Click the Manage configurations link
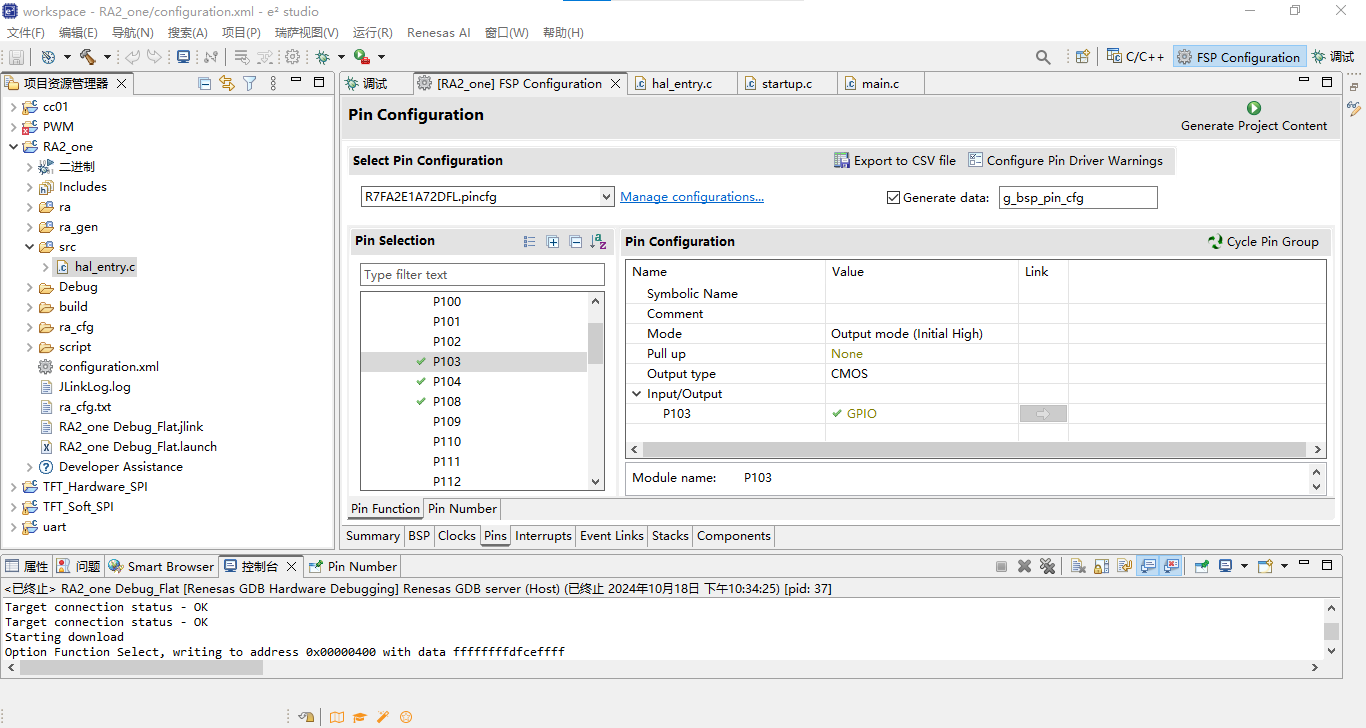 pyautogui.click(x=692, y=197)
